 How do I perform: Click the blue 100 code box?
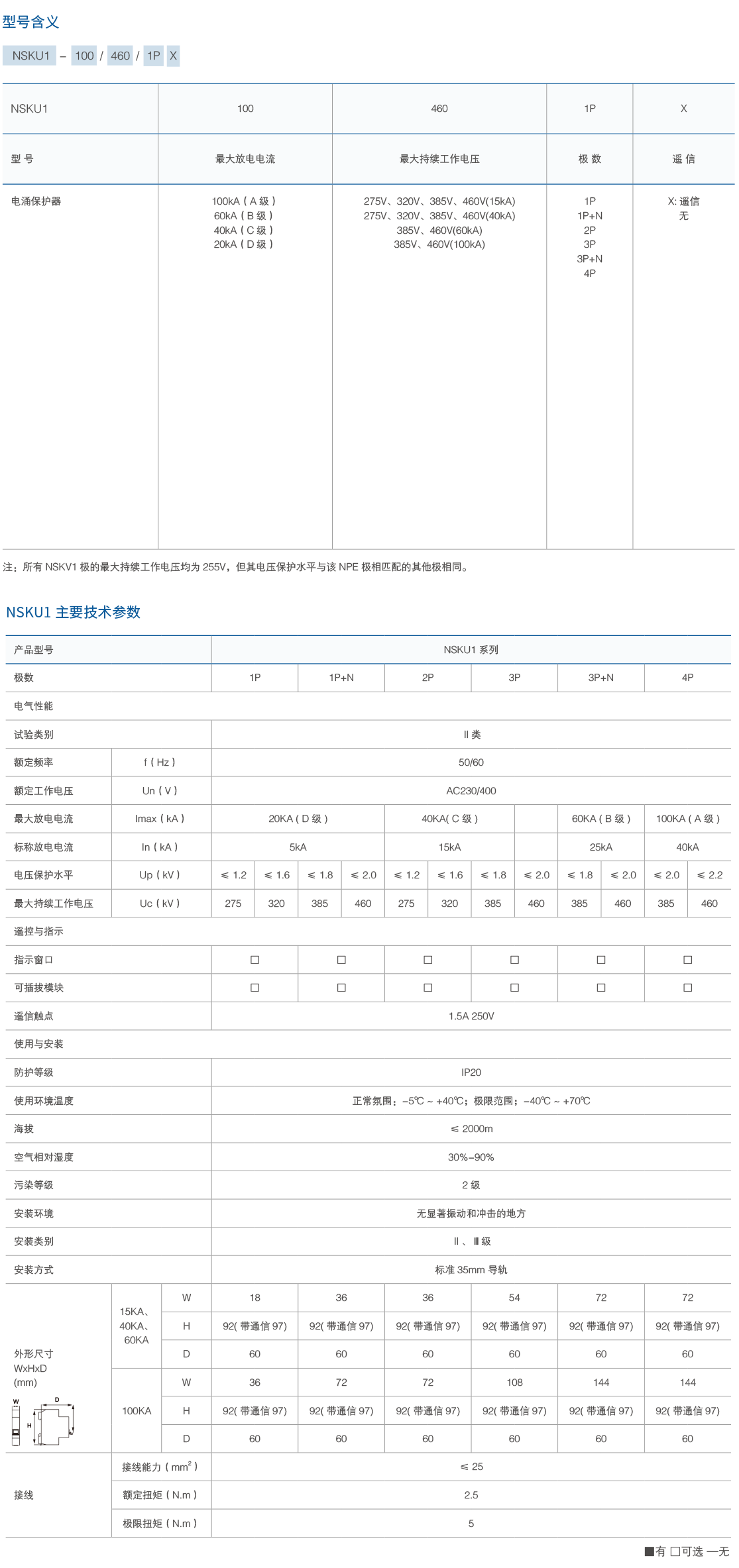pos(84,56)
